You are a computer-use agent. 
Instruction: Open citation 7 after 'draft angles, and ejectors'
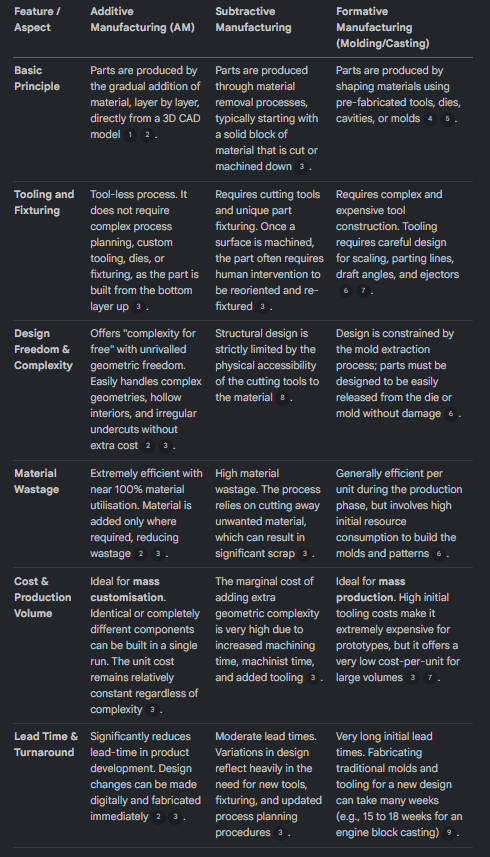pyautogui.click(x=363, y=291)
